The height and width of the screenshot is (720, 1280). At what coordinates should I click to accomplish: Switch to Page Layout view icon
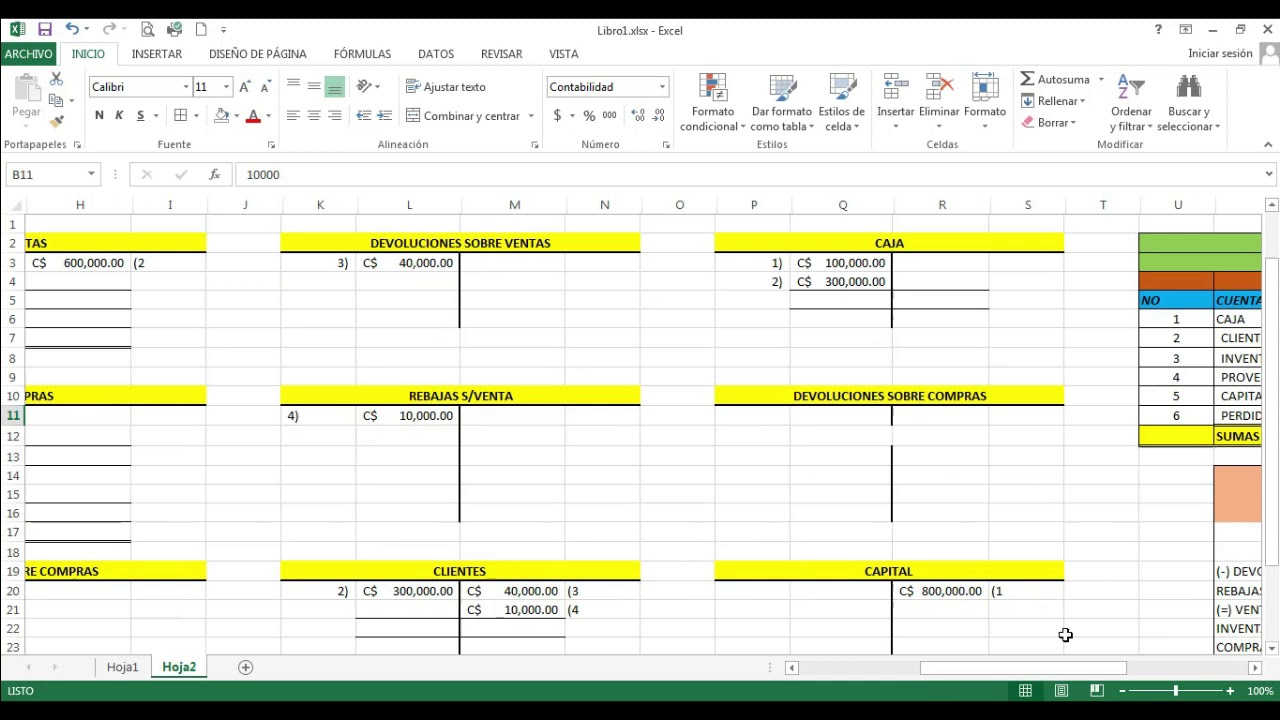1061,691
